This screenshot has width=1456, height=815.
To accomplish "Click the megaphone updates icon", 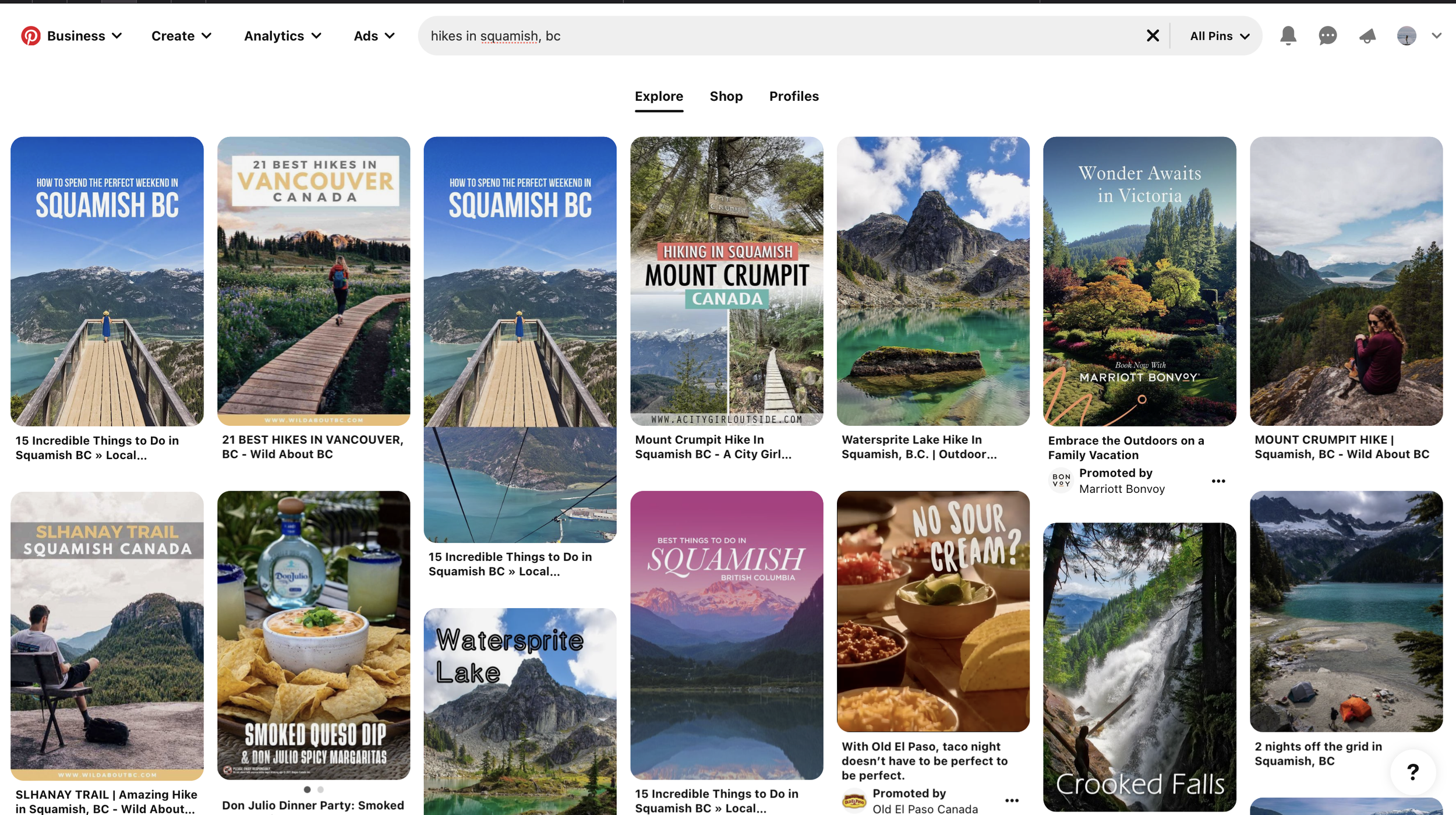I will (1367, 36).
